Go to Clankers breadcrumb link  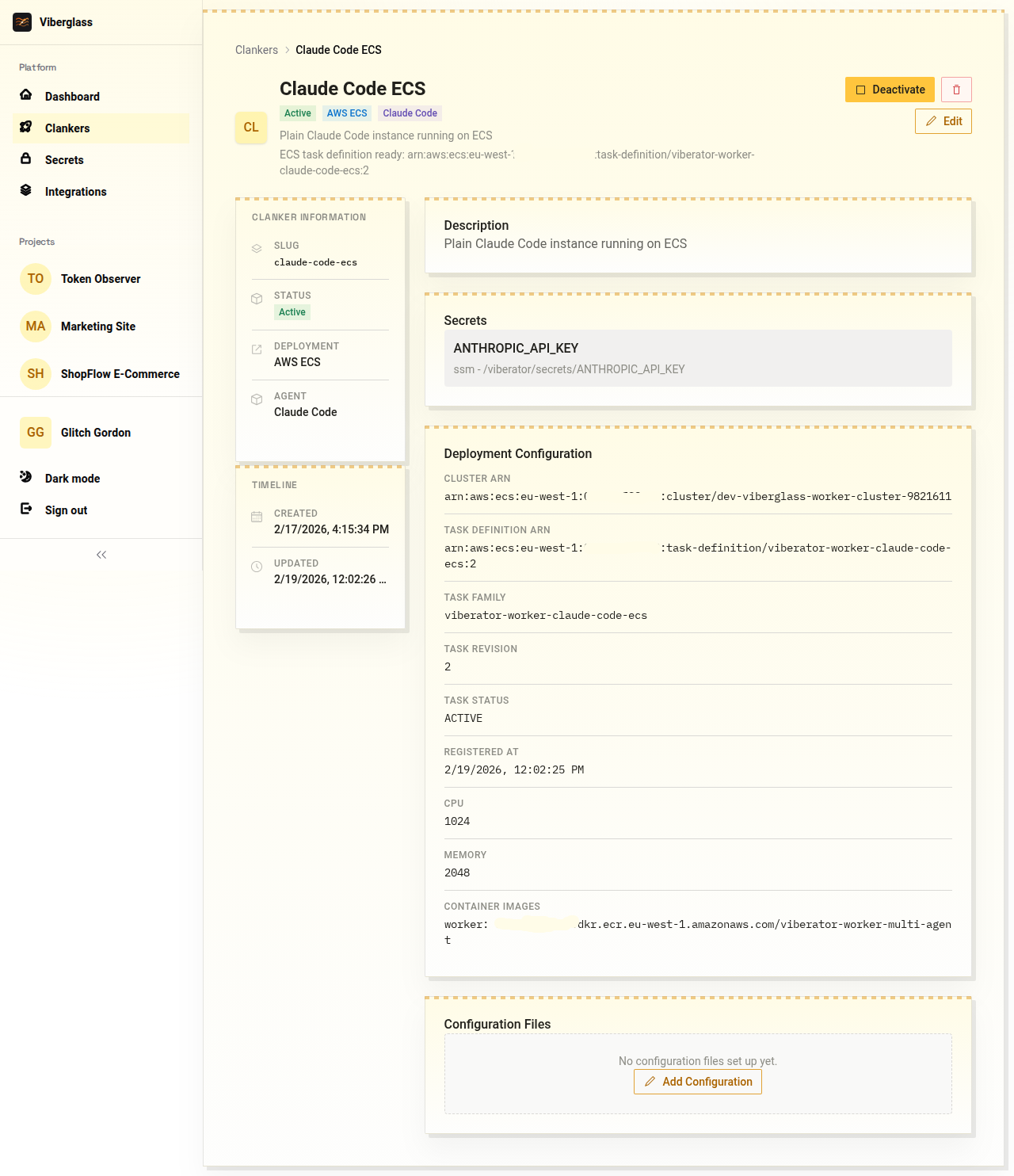click(x=257, y=50)
